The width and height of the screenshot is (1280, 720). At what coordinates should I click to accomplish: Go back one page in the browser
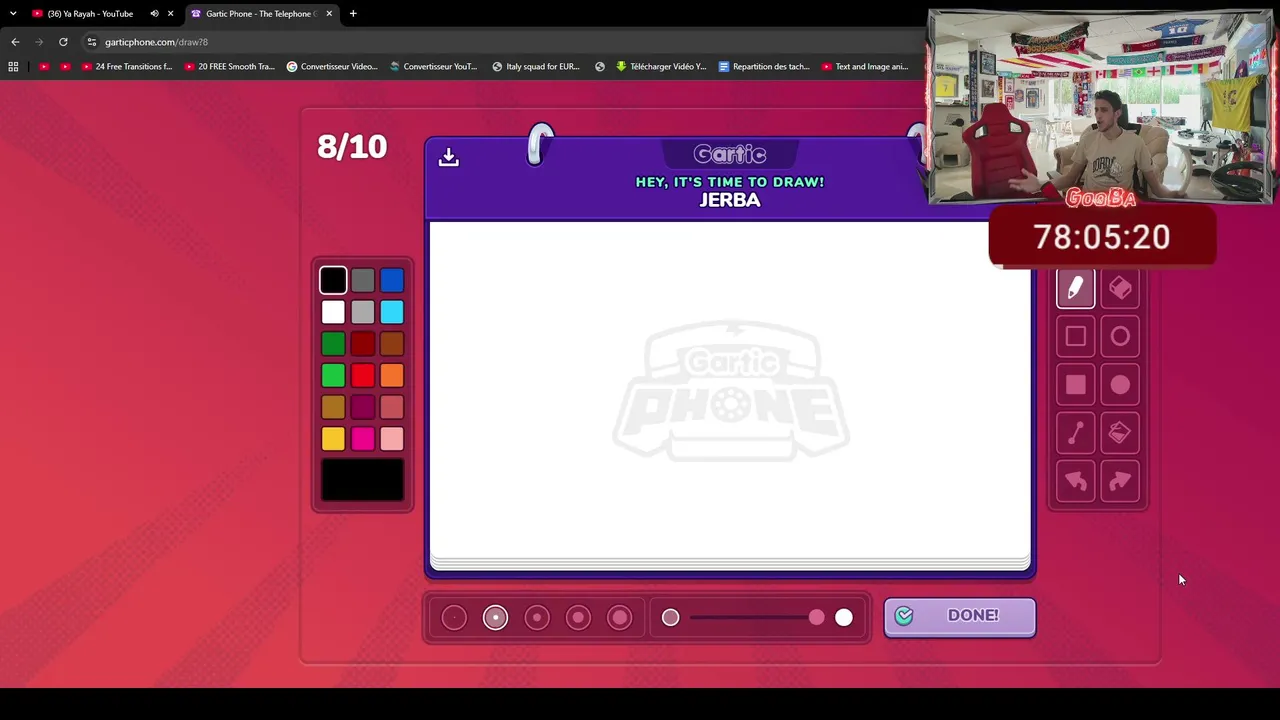click(15, 42)
